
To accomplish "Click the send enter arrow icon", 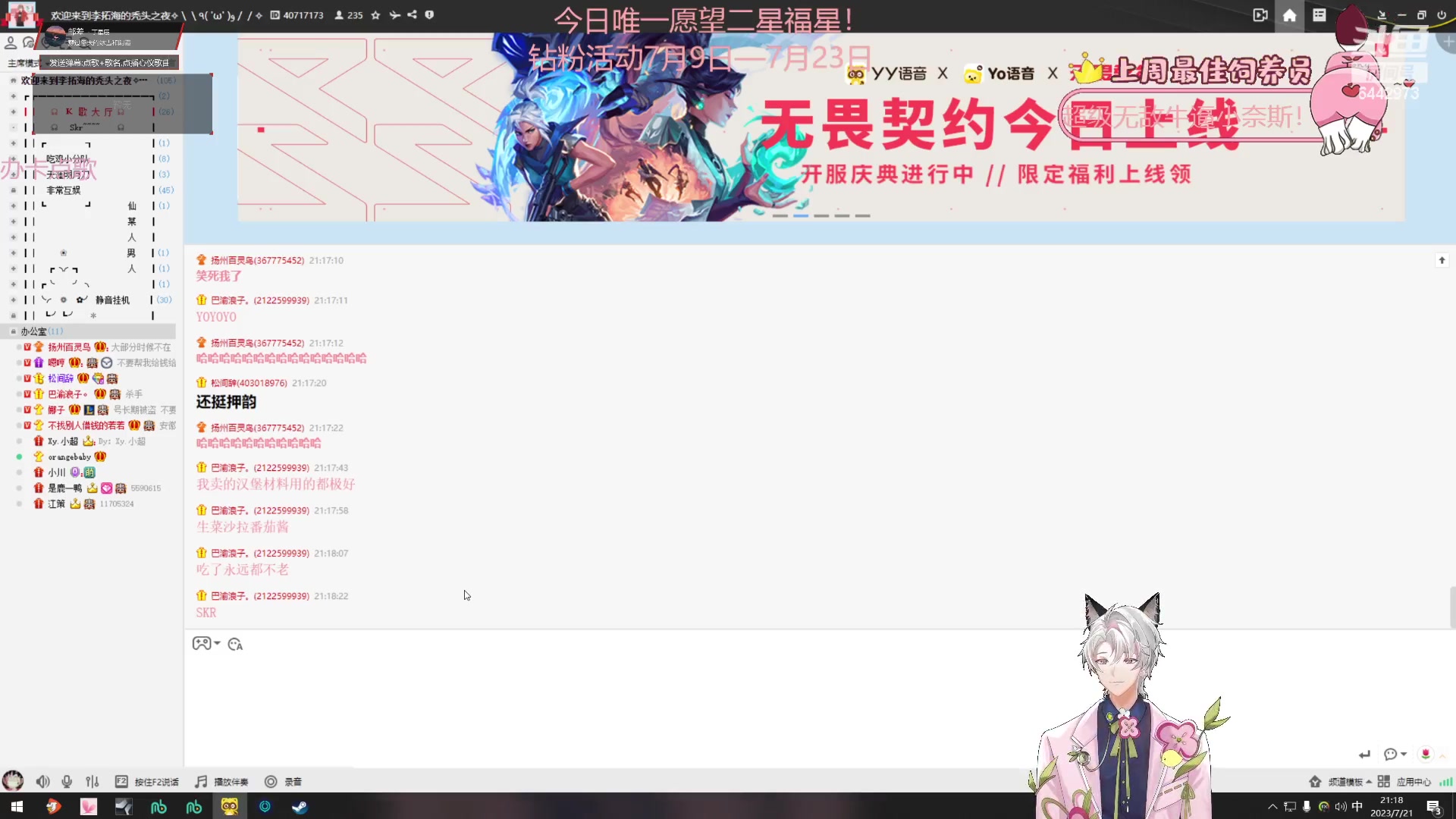I will 1365,755.
